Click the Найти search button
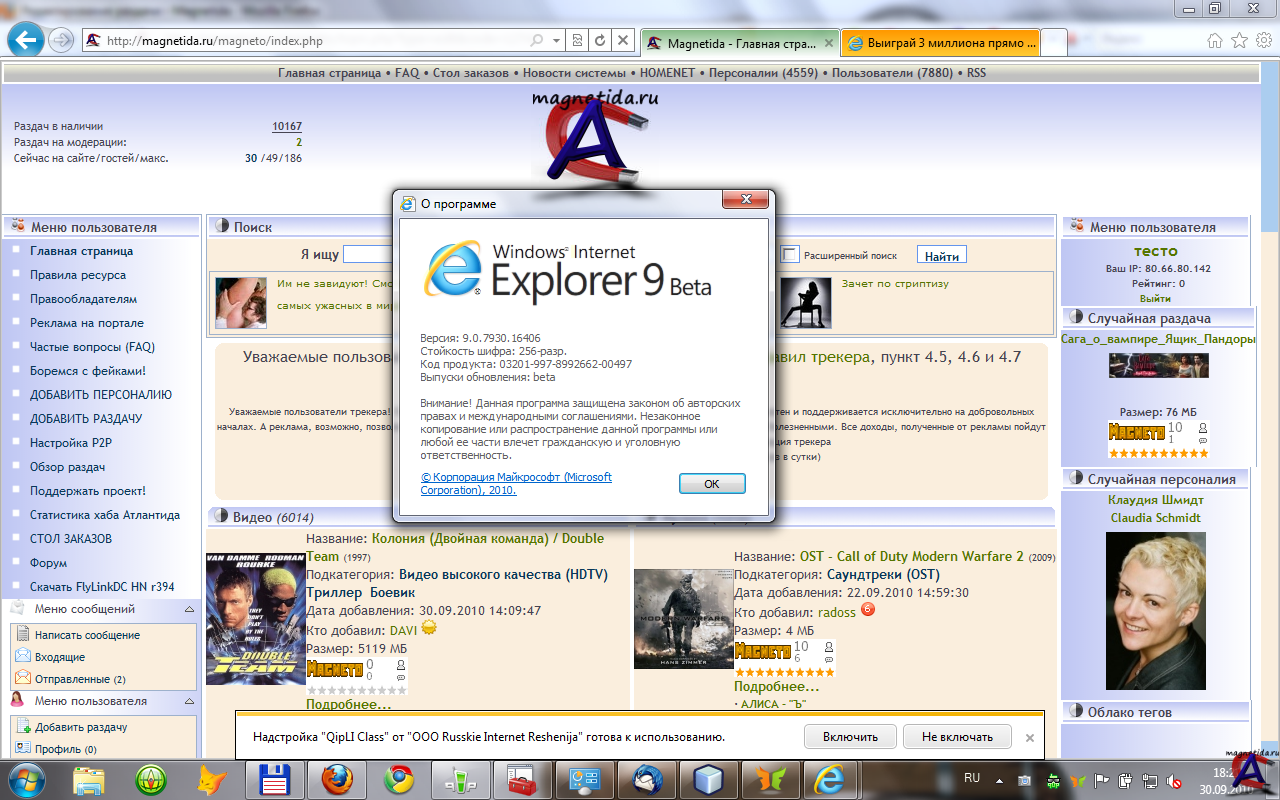The height and width of the screenshot is (800, 1280). tap(941, 256)
